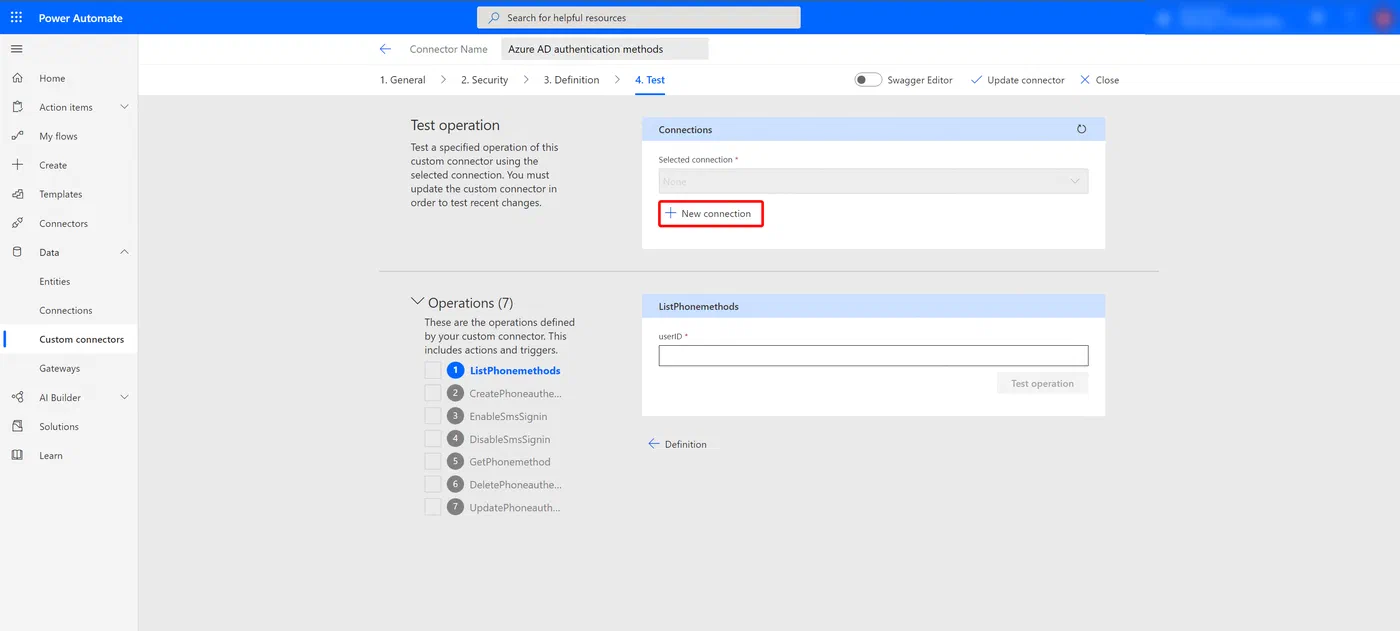Expand the Action items chevron
The height and width of the screenshot is (631, 1400).
coord(124,107)
